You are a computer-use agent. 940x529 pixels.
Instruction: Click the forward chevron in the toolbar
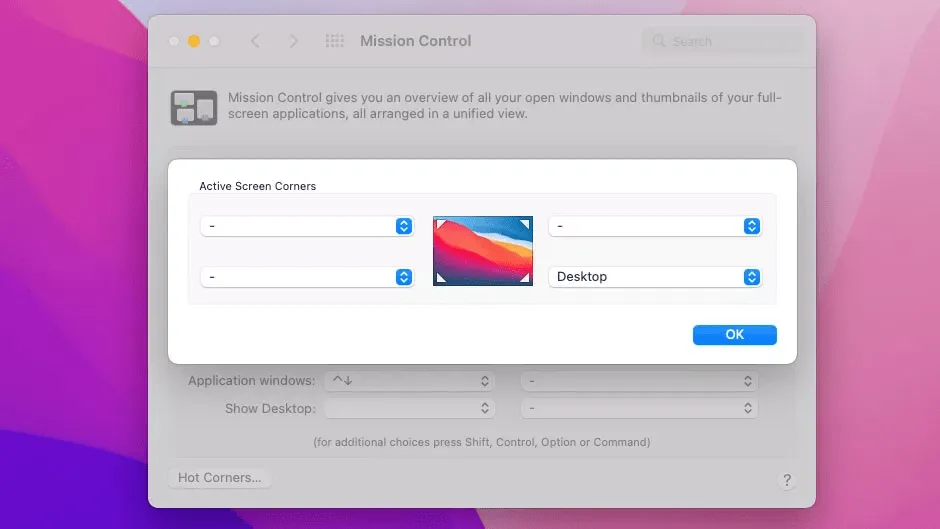pyautogui.click(x=293, y=41)
